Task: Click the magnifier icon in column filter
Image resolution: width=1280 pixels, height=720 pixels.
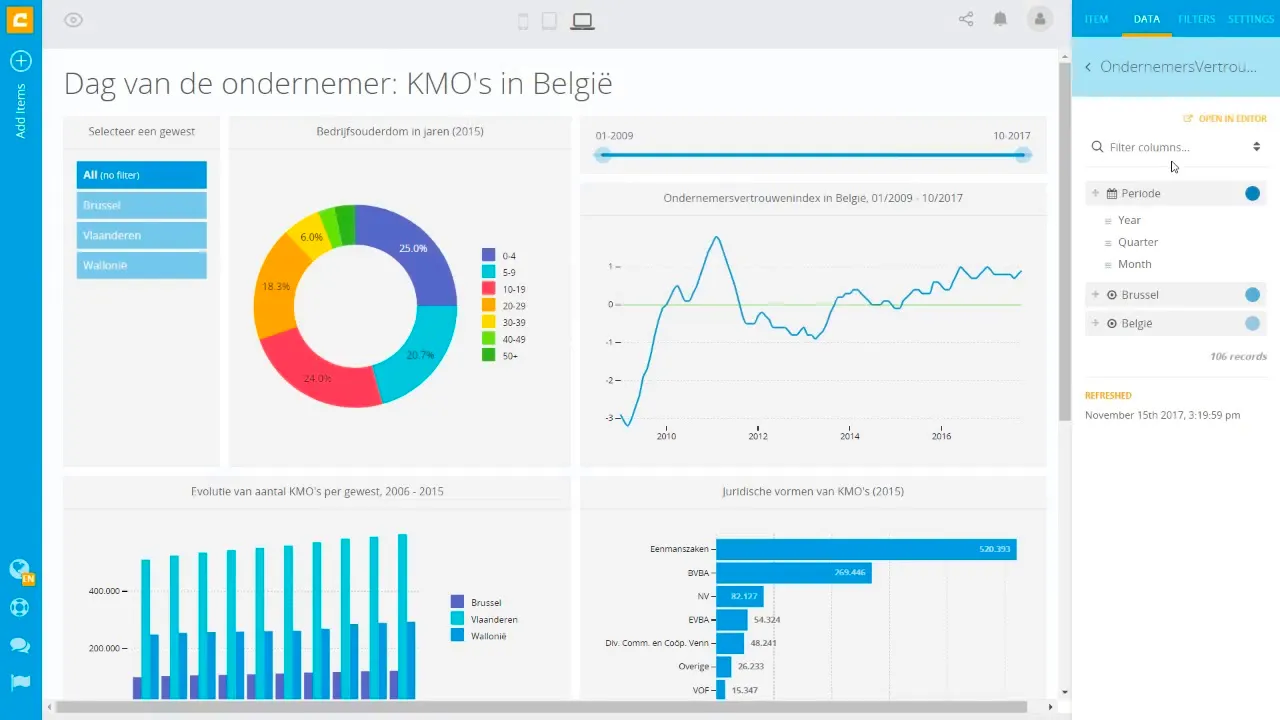Action: coord(1097,146)
